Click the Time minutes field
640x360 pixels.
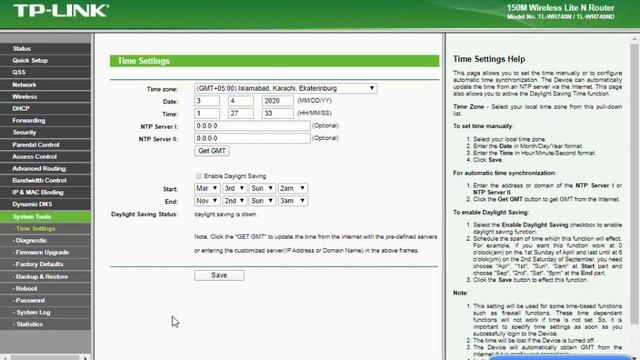(240, 113)
